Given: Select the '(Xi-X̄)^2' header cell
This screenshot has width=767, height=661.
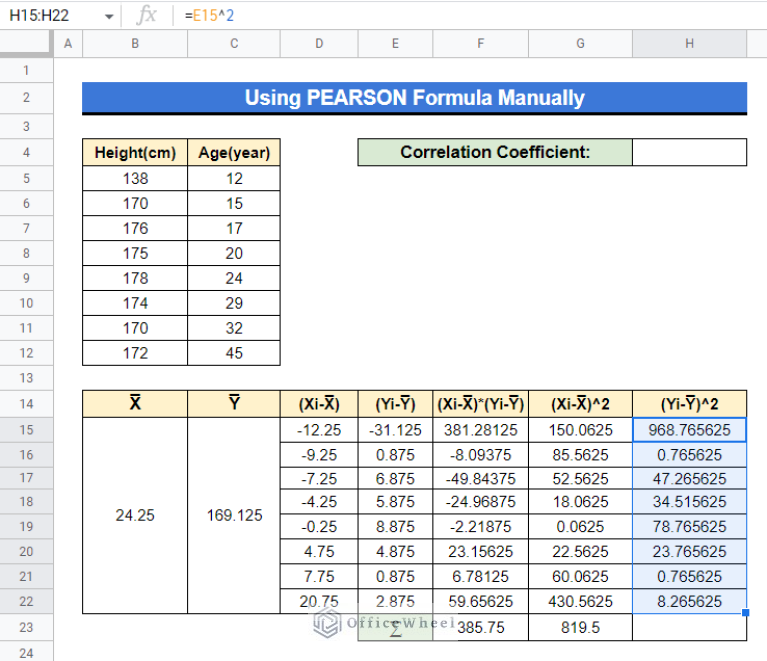Looking at the screenshot, I should (x=580, y=404).
